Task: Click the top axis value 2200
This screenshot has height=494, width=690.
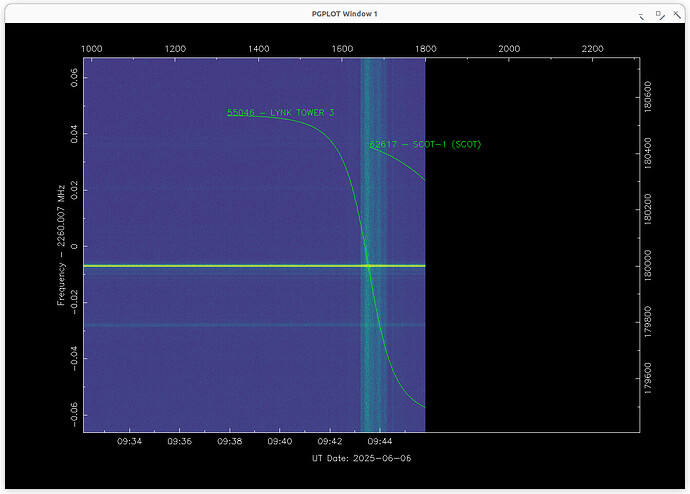Action: click(593, 49)
